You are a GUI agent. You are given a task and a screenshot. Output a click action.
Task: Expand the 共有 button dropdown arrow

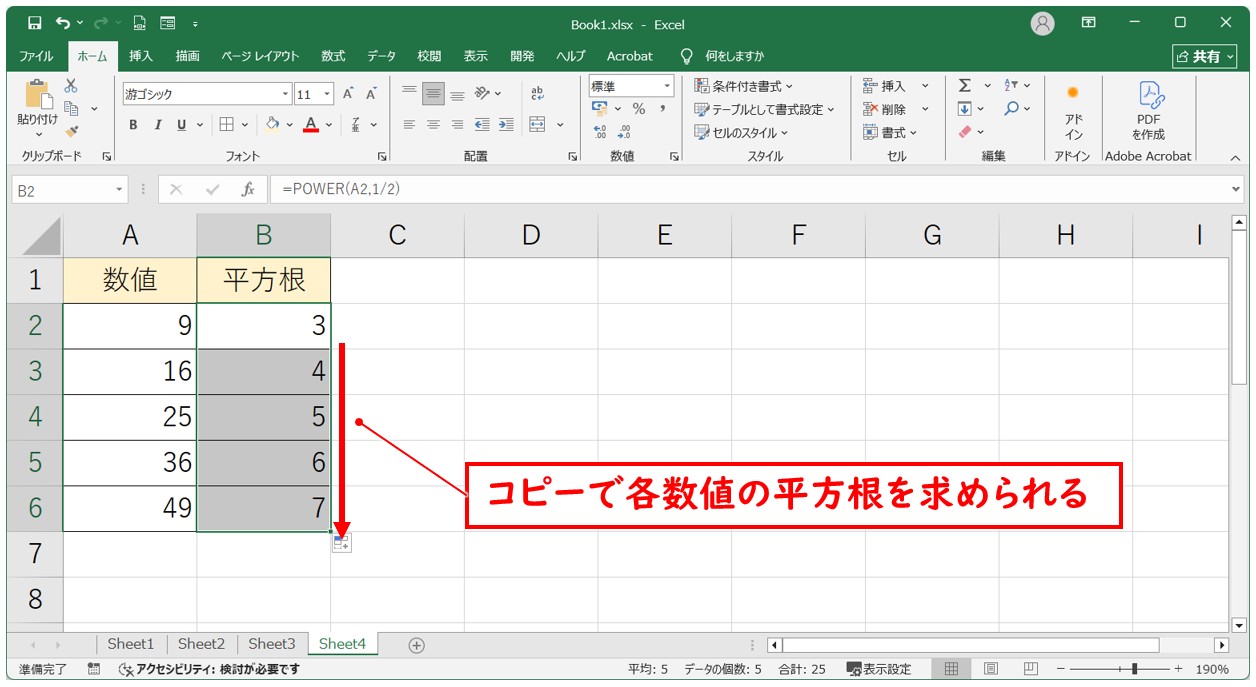pyautogui.click(x=1231, y=57)
